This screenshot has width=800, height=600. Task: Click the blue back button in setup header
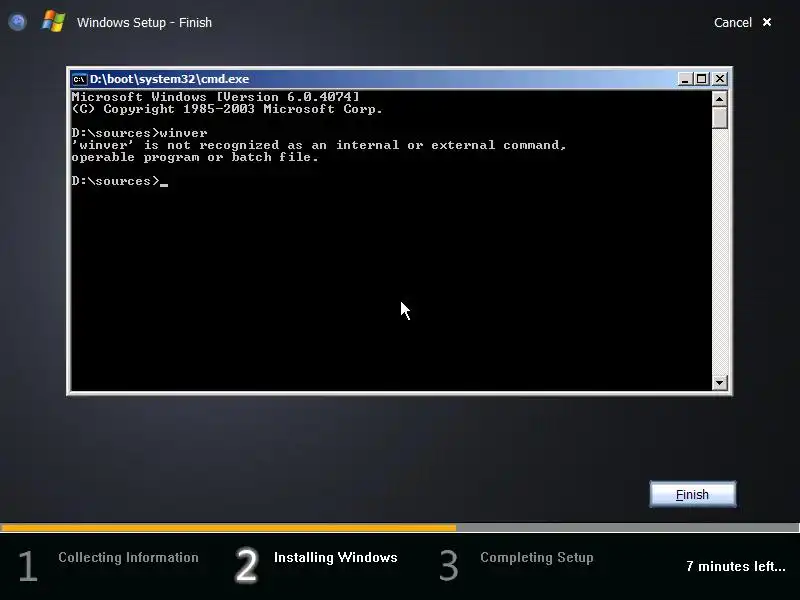coord(17,22)
